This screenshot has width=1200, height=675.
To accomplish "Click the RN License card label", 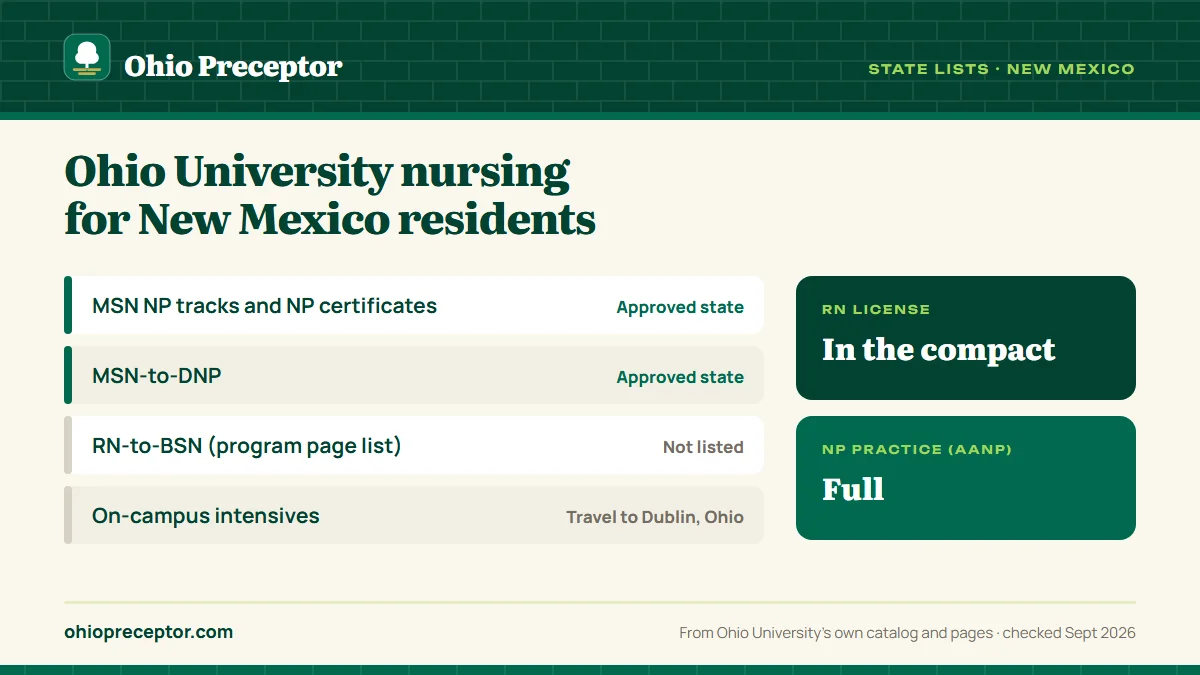I will coord(876,310).
